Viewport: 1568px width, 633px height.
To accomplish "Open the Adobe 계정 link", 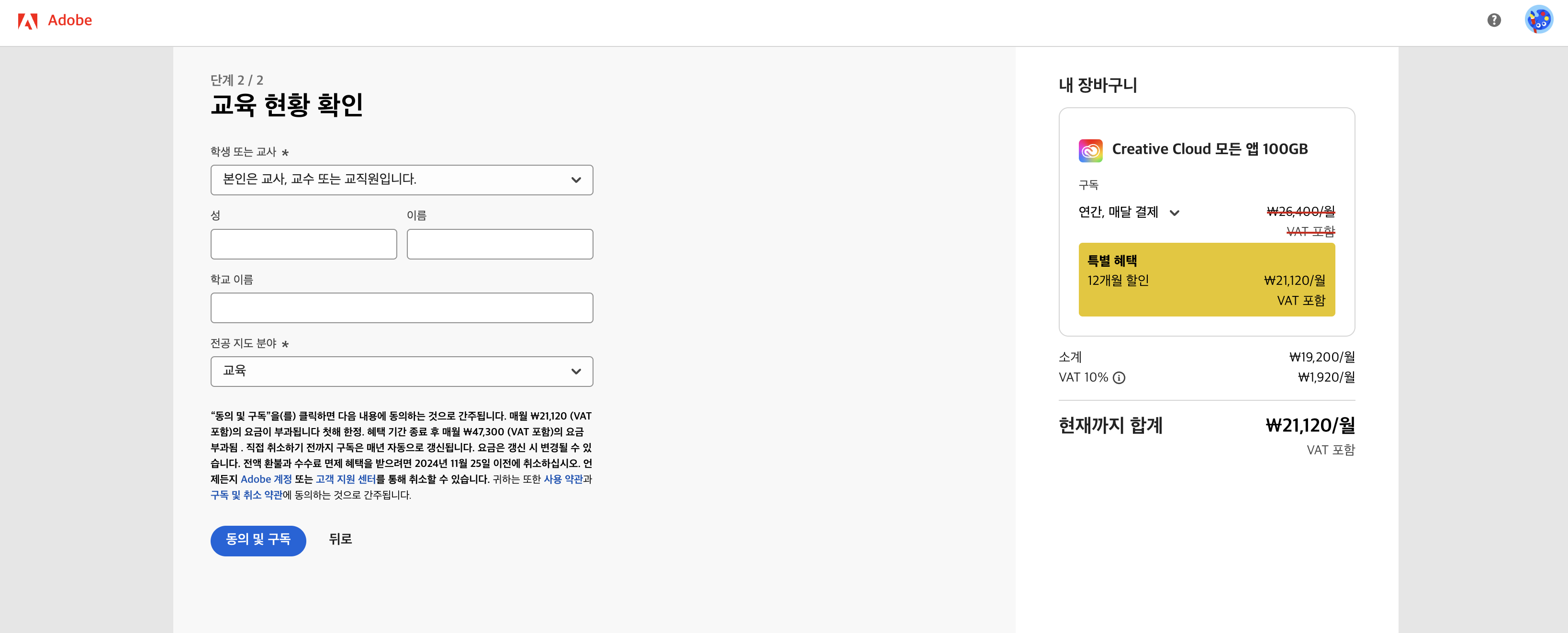I will (266, 480).
